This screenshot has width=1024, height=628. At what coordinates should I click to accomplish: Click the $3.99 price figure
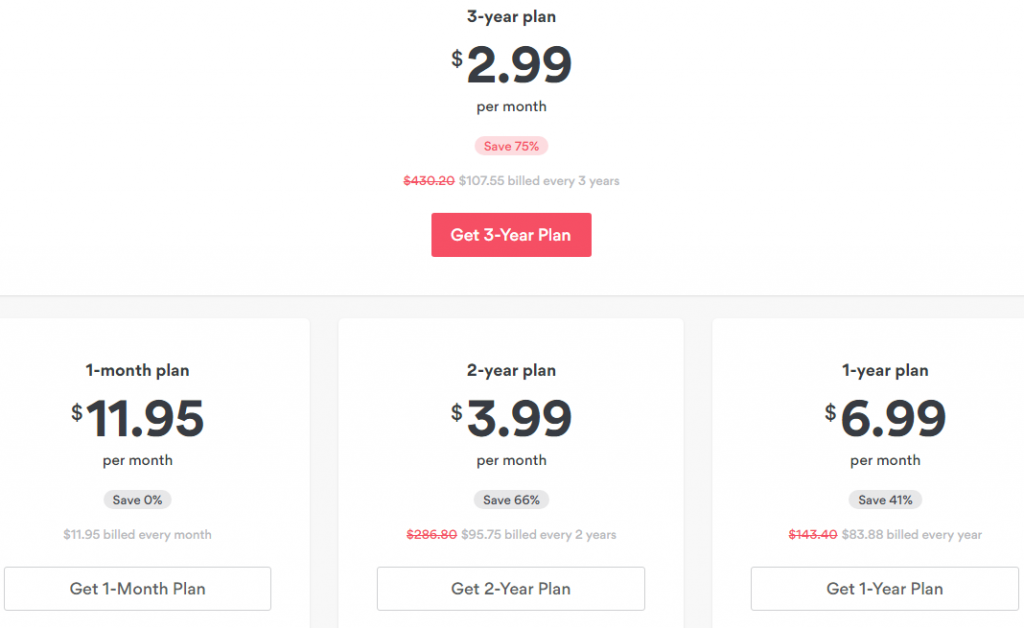[x=511, y=418]
